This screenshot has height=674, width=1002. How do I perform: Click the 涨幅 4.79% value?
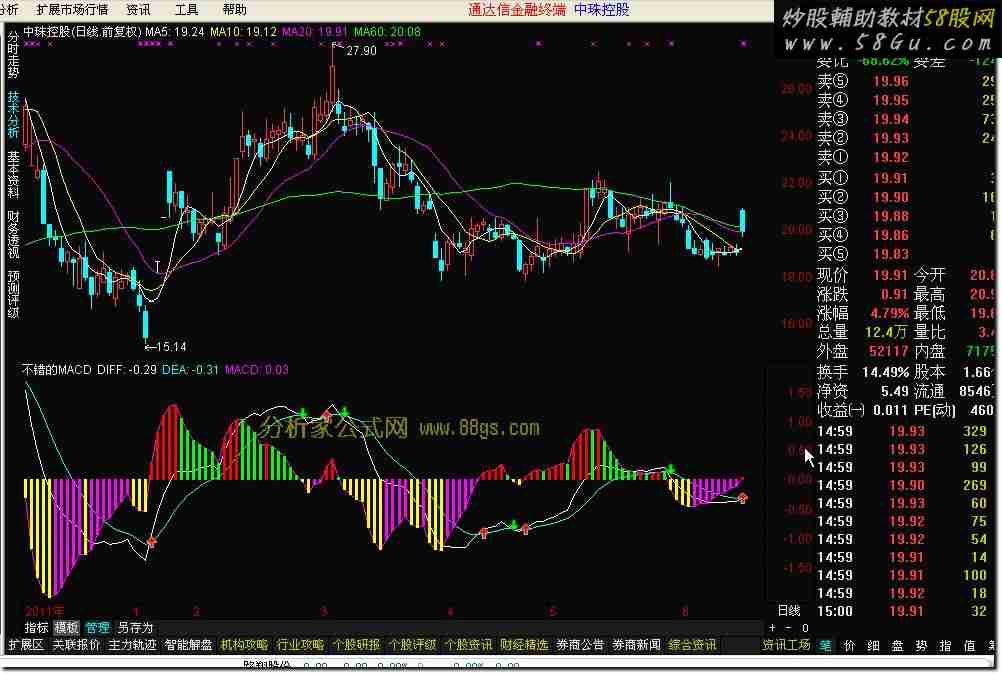pos(889,314)
